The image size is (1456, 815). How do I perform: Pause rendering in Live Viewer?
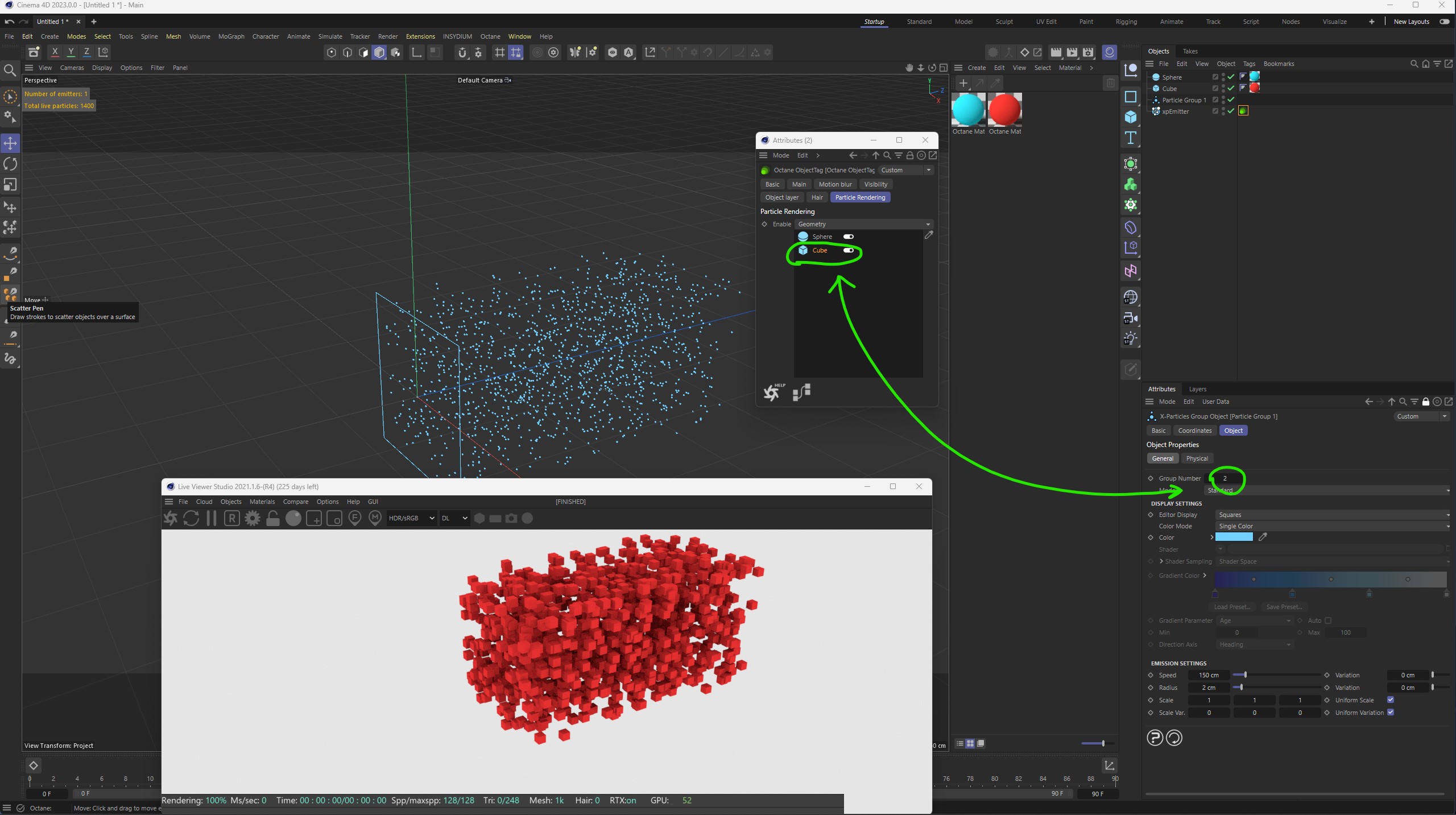point(212,518)
